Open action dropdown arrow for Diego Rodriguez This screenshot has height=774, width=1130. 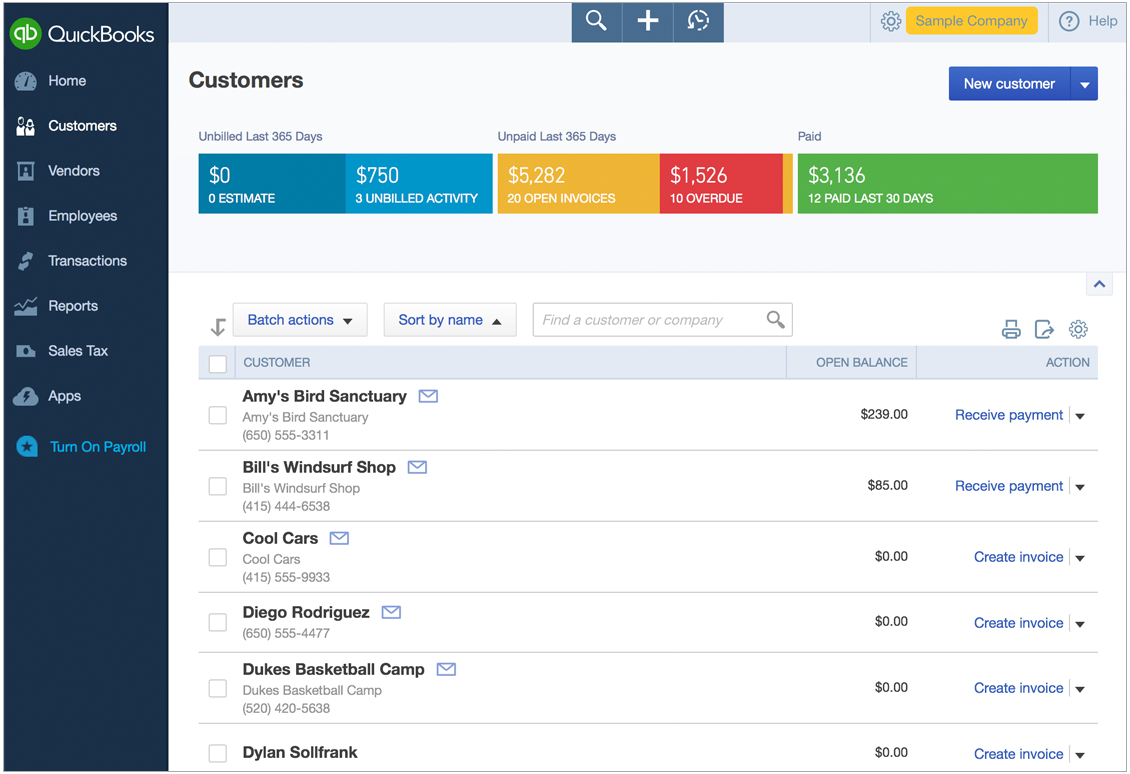1080,624
